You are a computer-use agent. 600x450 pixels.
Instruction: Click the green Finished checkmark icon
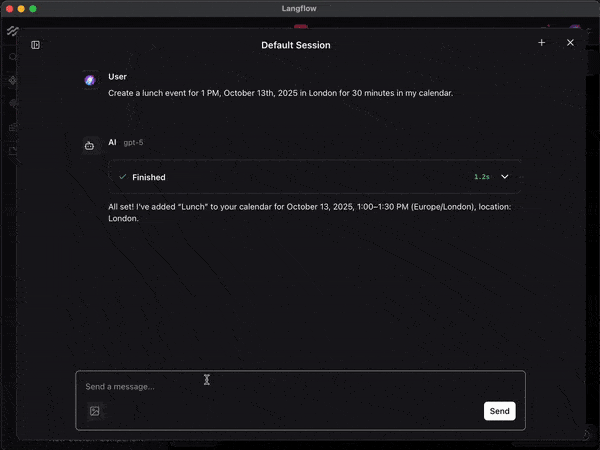(x=122, y=177)
